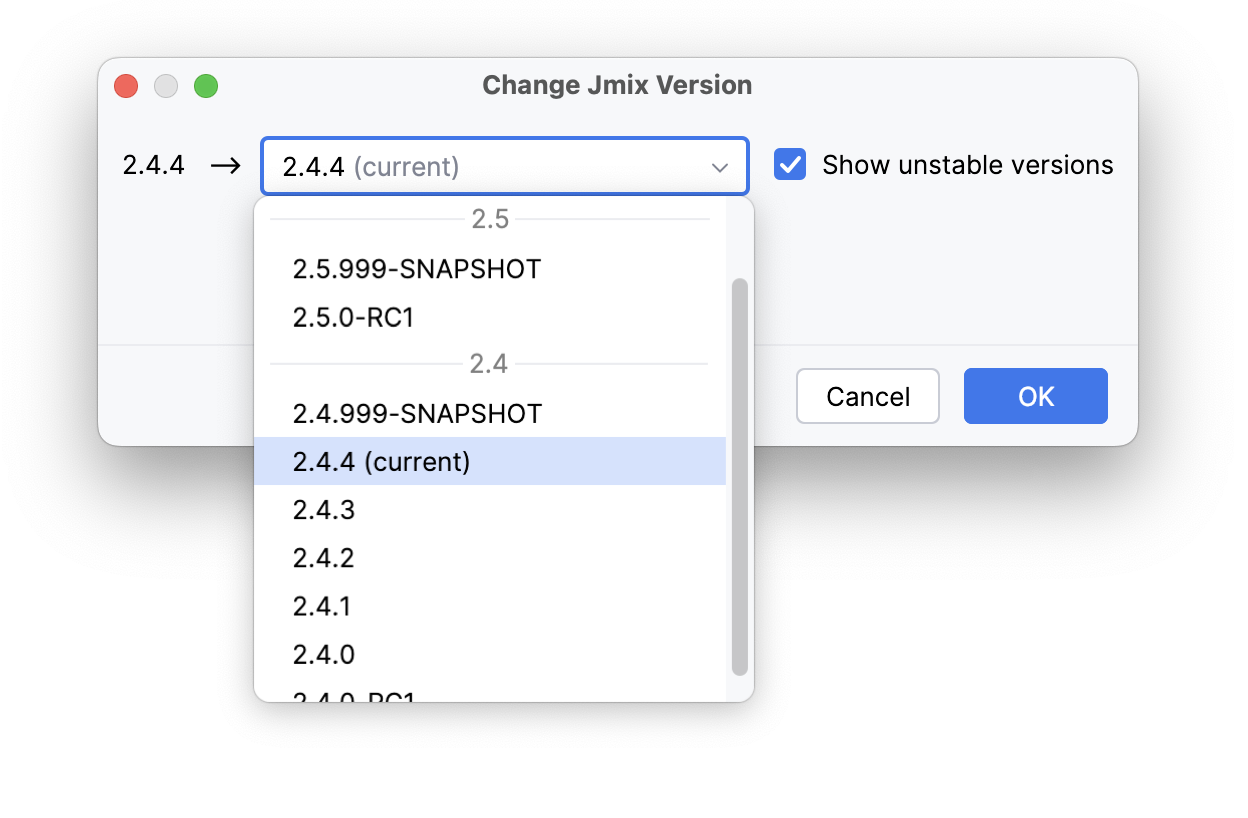This screenshot has width=1248, height=818.
Task: Click the gray minimize window button
Action: click(166, 86)
